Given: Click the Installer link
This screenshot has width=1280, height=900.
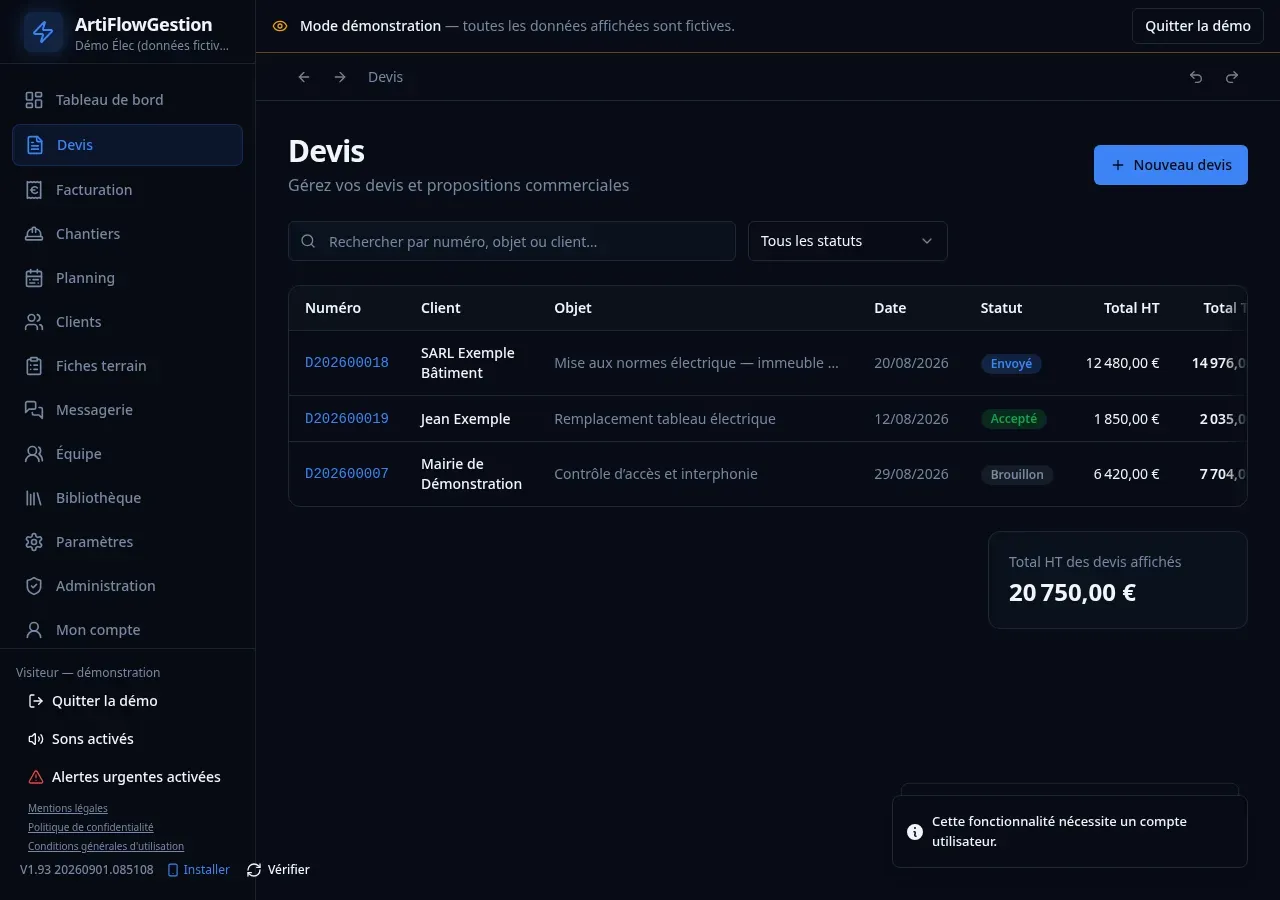Looking at the screenshot, I should pos(198,870).
